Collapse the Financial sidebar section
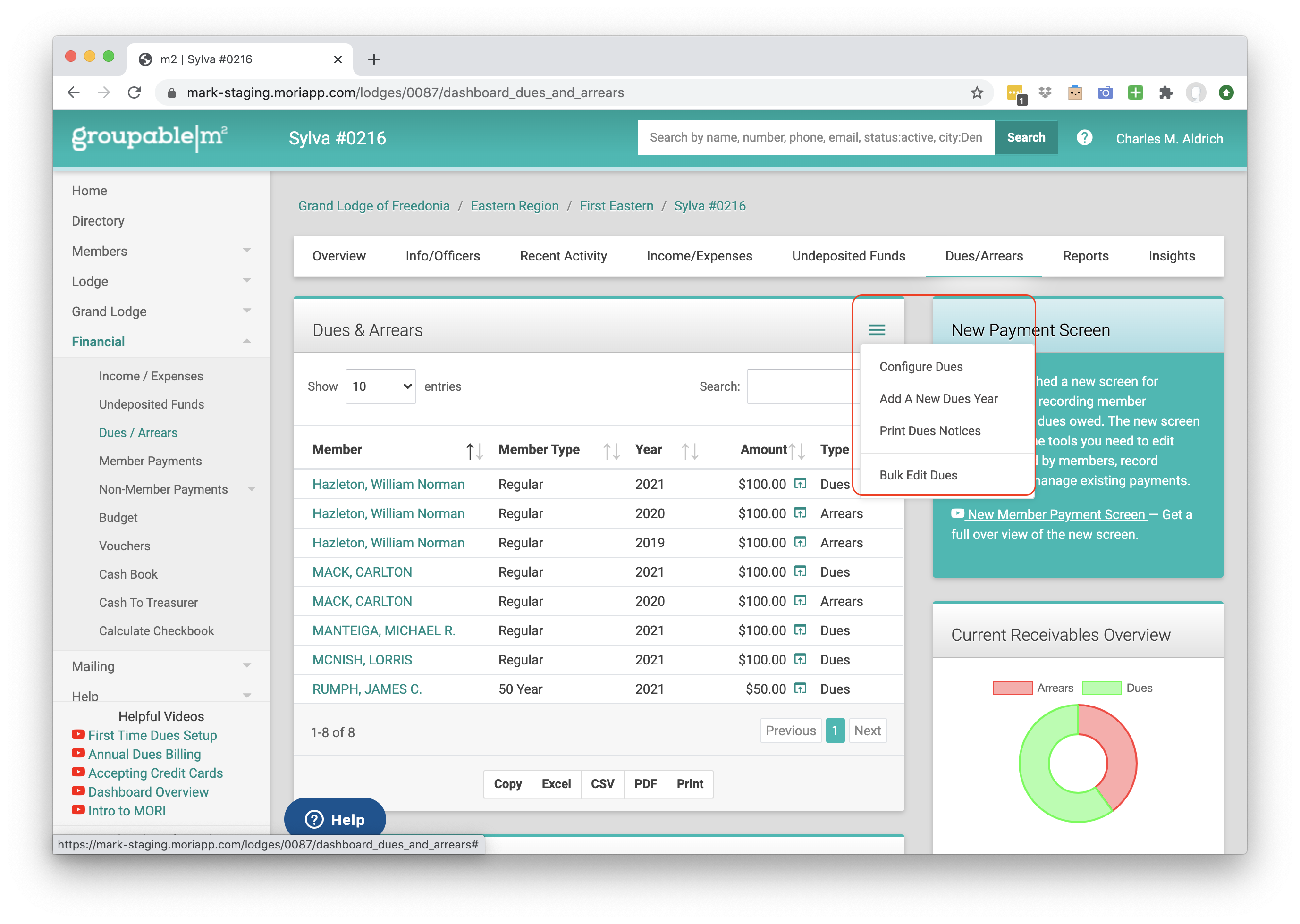The image size is (1300, 924). [x=246, y=341]
